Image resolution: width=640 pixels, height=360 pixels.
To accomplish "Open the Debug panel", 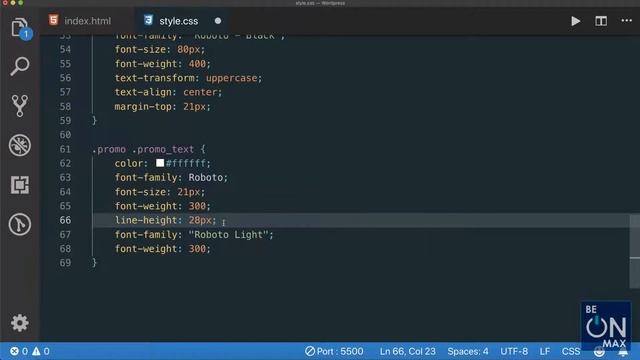I will pyautogui.click(x=20, y=145).
